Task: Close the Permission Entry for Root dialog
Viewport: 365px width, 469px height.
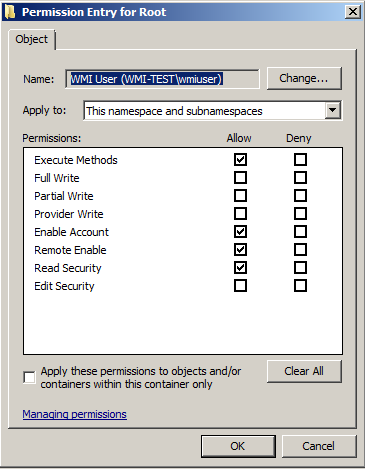Action: (x=353, y=12)
